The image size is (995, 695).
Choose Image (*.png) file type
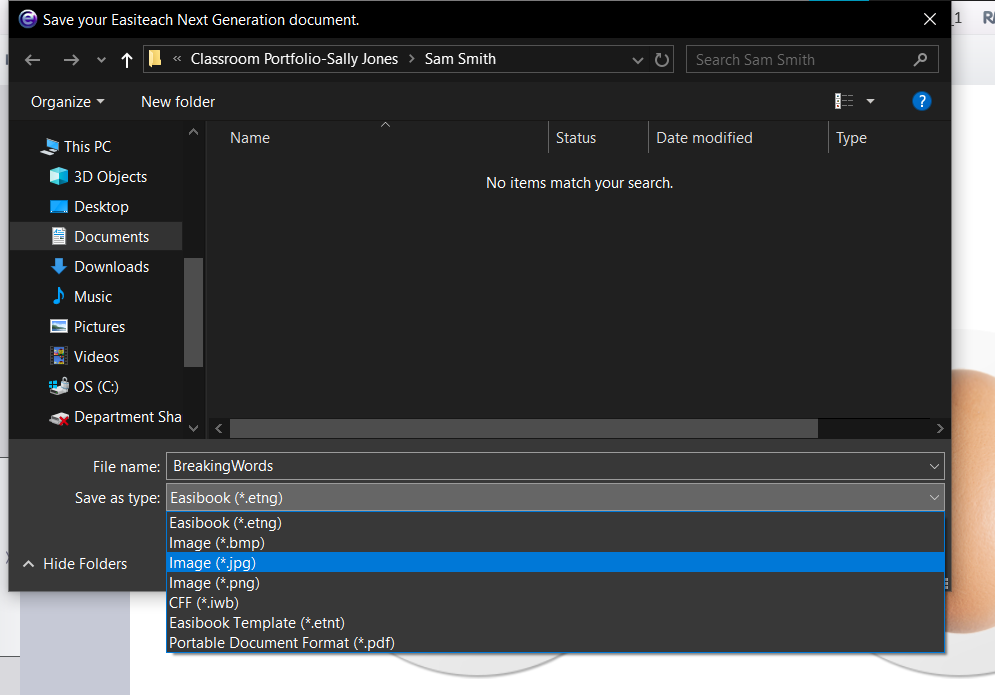tap(555, 583)
